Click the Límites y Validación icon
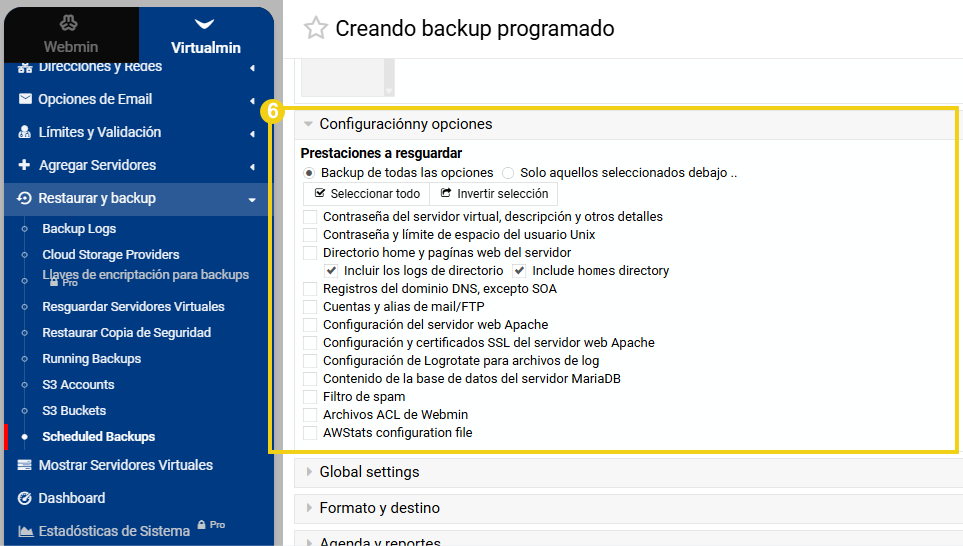 point(25,132)
